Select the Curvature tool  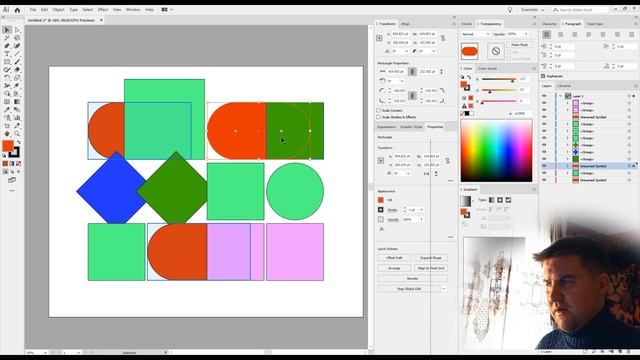tap(17, 46)
